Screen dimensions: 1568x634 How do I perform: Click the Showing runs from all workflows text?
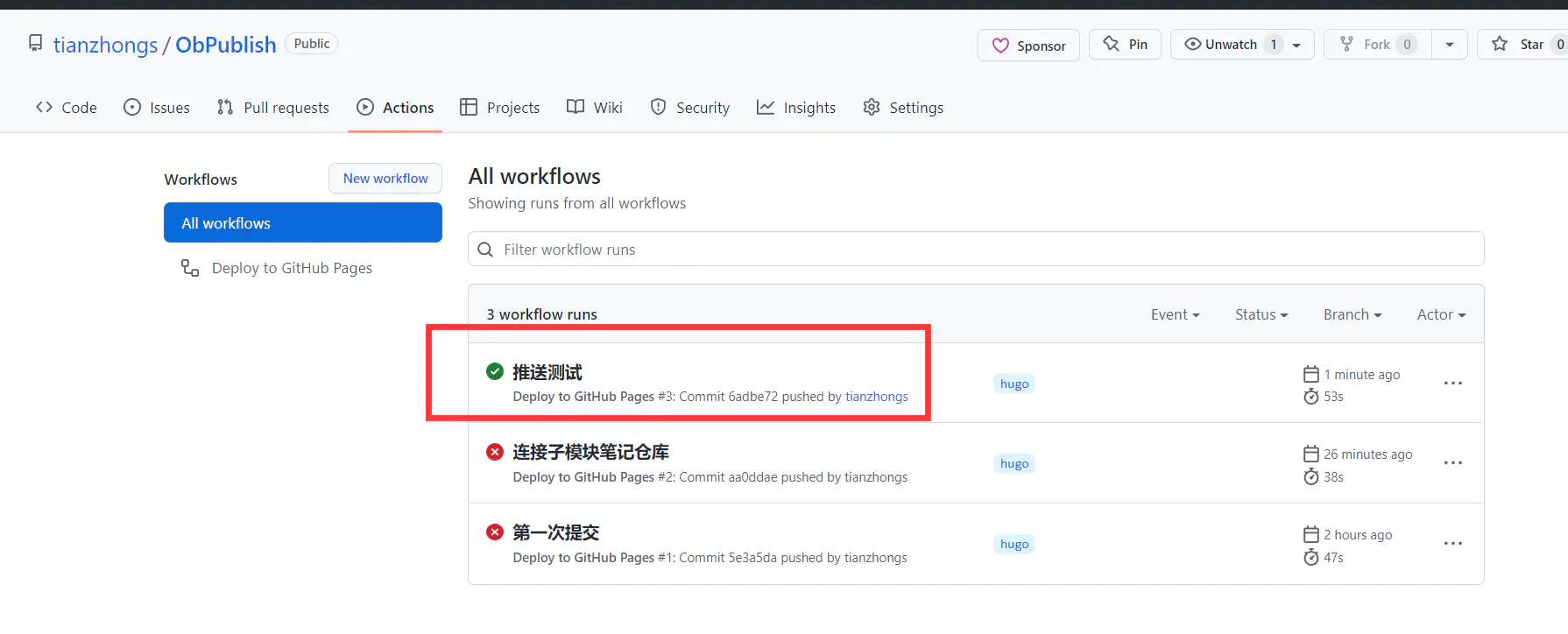tap(577, 203)
